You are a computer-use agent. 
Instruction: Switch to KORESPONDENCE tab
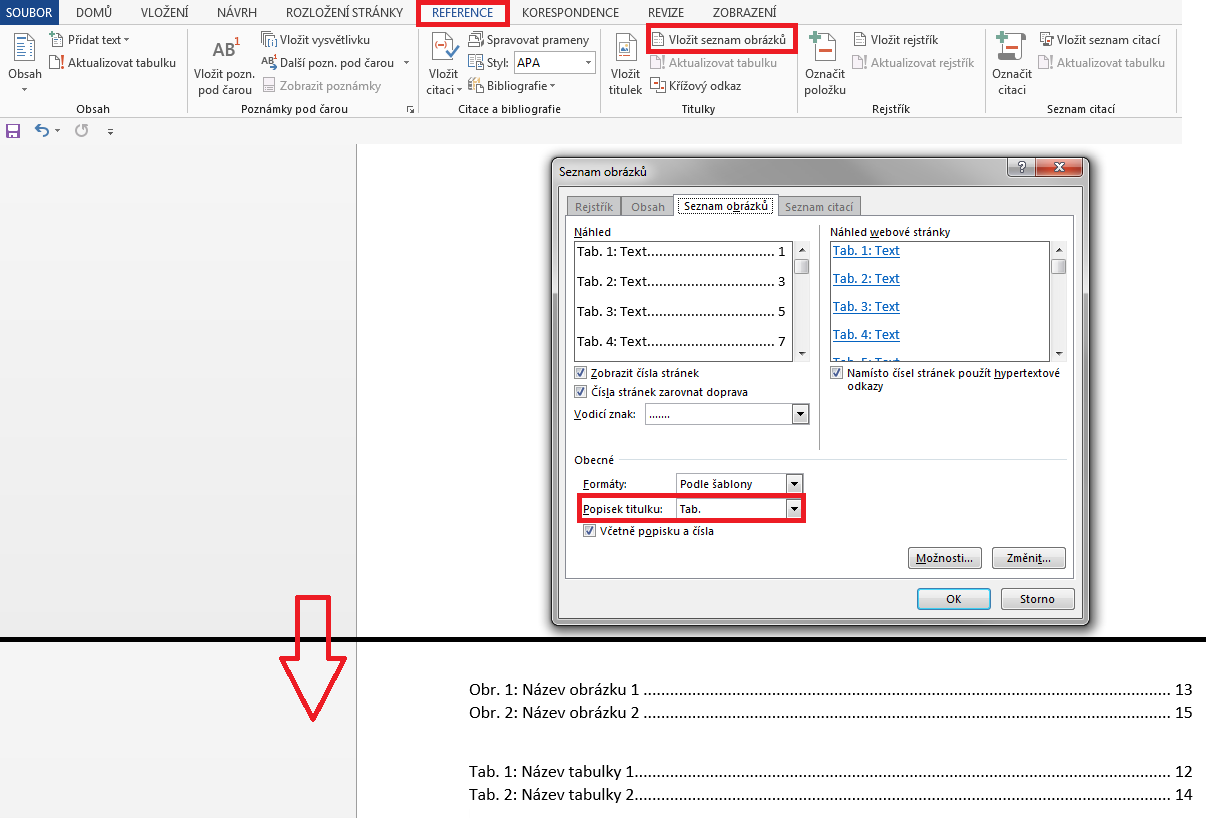tap(570, 13)
